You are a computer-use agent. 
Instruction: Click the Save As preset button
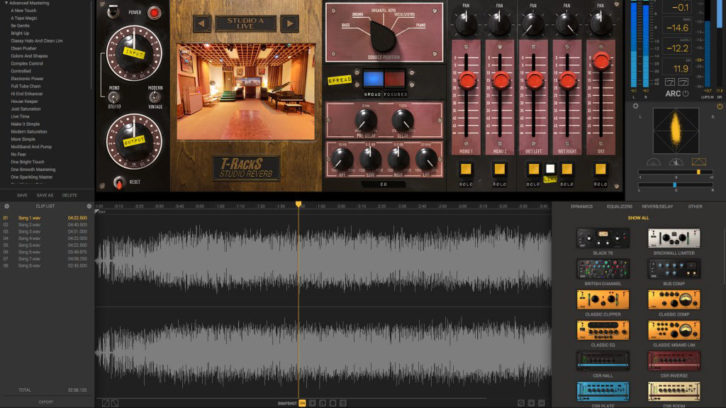click(x=45, y=195)
